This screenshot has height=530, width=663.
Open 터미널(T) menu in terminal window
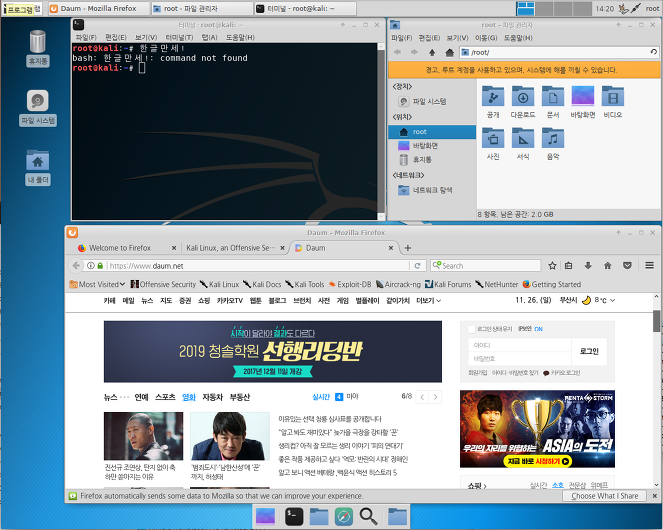click(179, 37)
